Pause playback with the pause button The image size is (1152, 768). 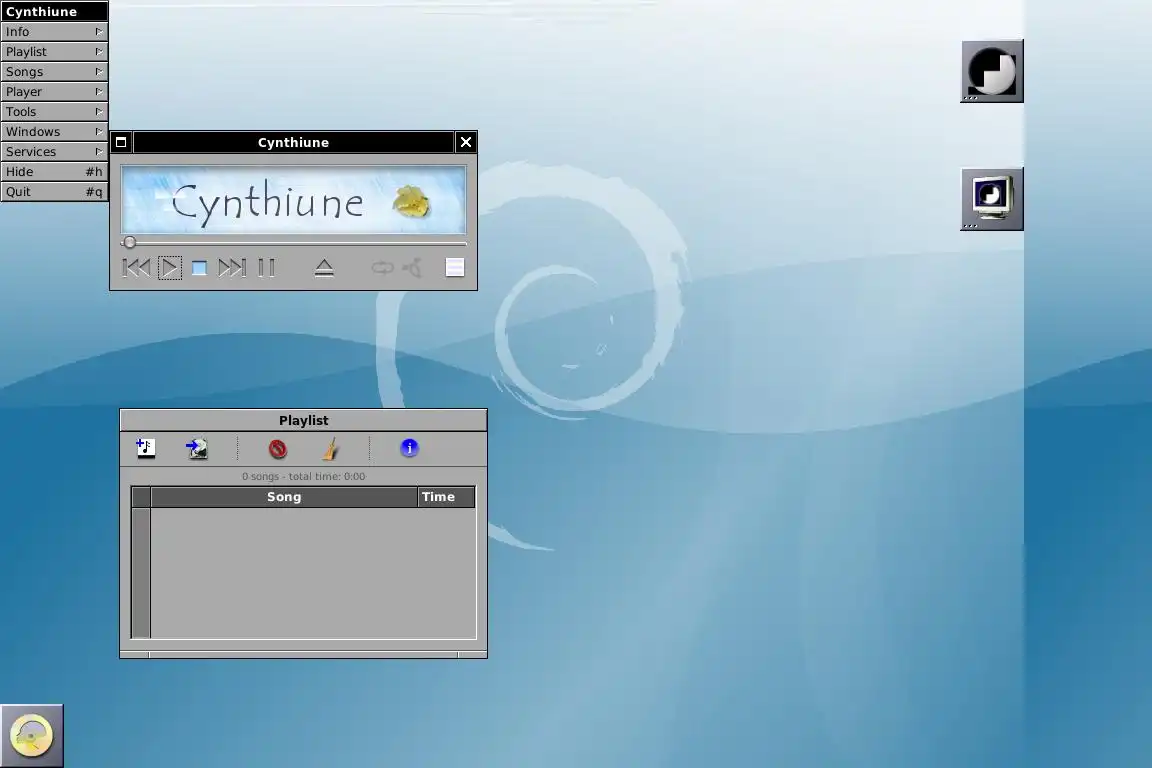point(267,268)
